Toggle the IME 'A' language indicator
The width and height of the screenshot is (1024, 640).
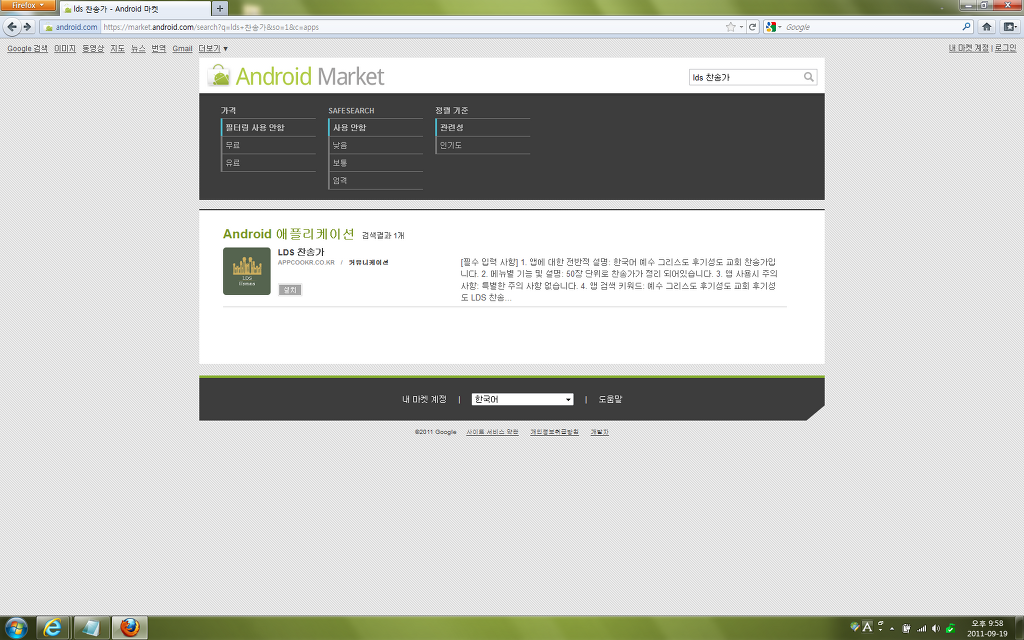[x=867, y=627]
